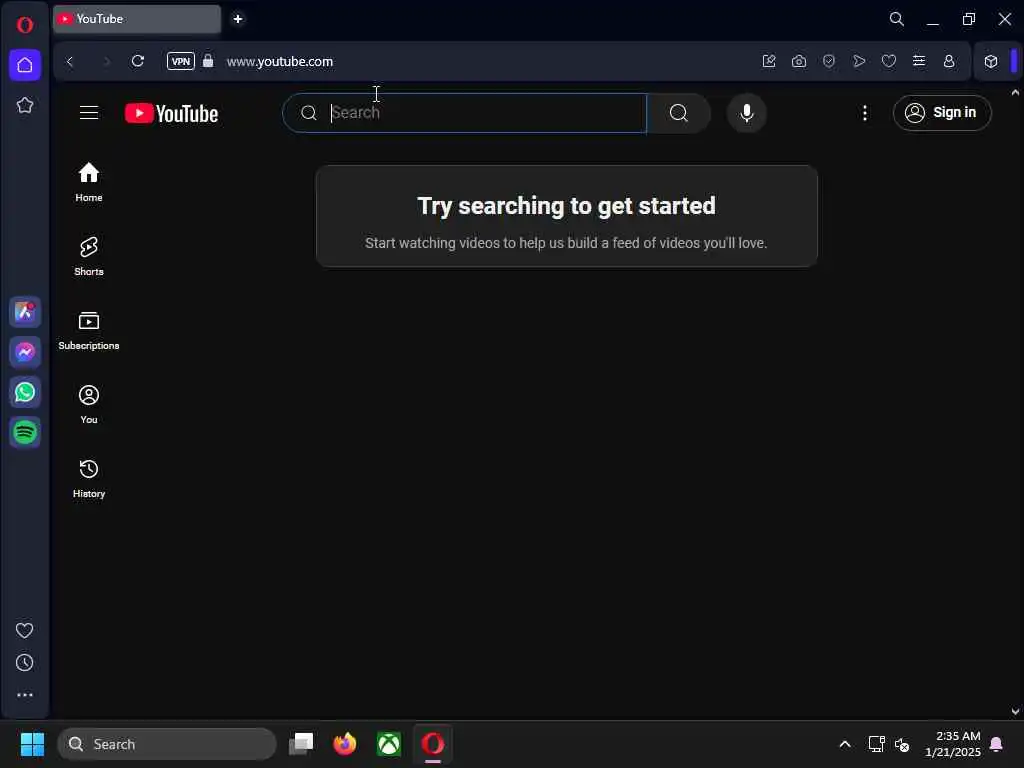This screenshot has height=768, width=1024.
Task: Open flow send arrow icon
Action: click(x=859, y=61)
